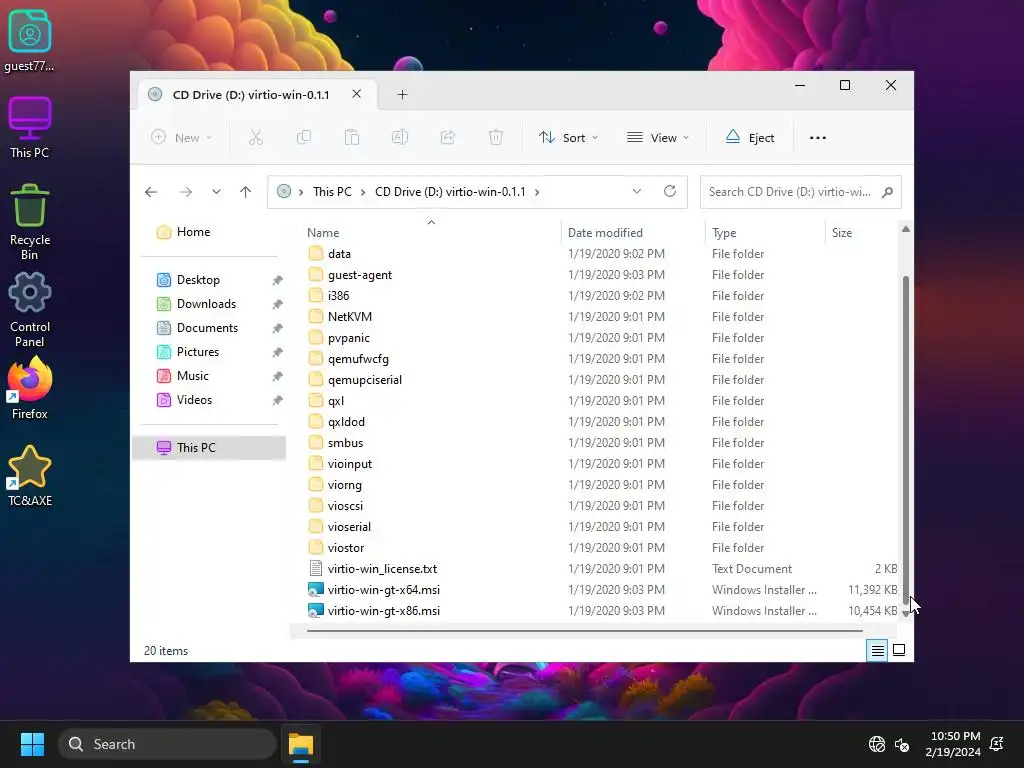Screen dimensions: 1024x768
Task: Sort by Size column header
Action: (x=862, y=232)
